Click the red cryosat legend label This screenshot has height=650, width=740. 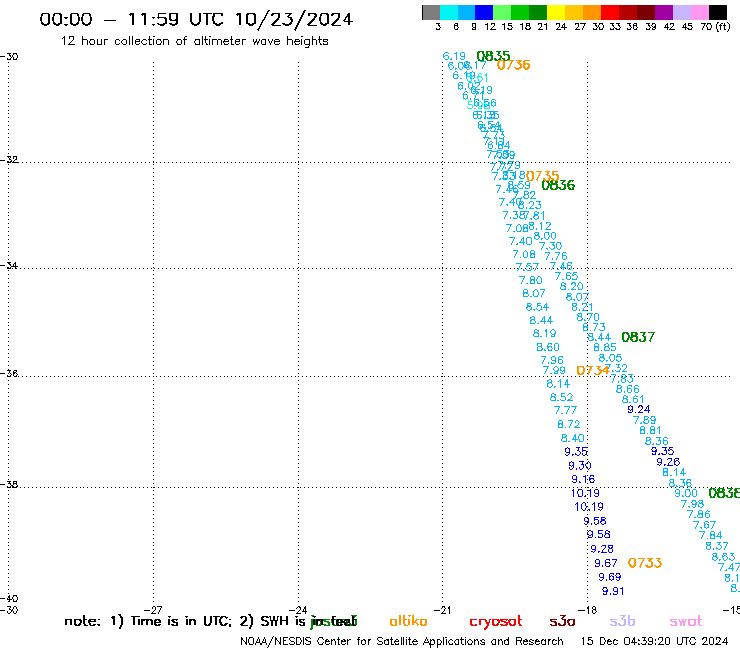tap(496, 622)
